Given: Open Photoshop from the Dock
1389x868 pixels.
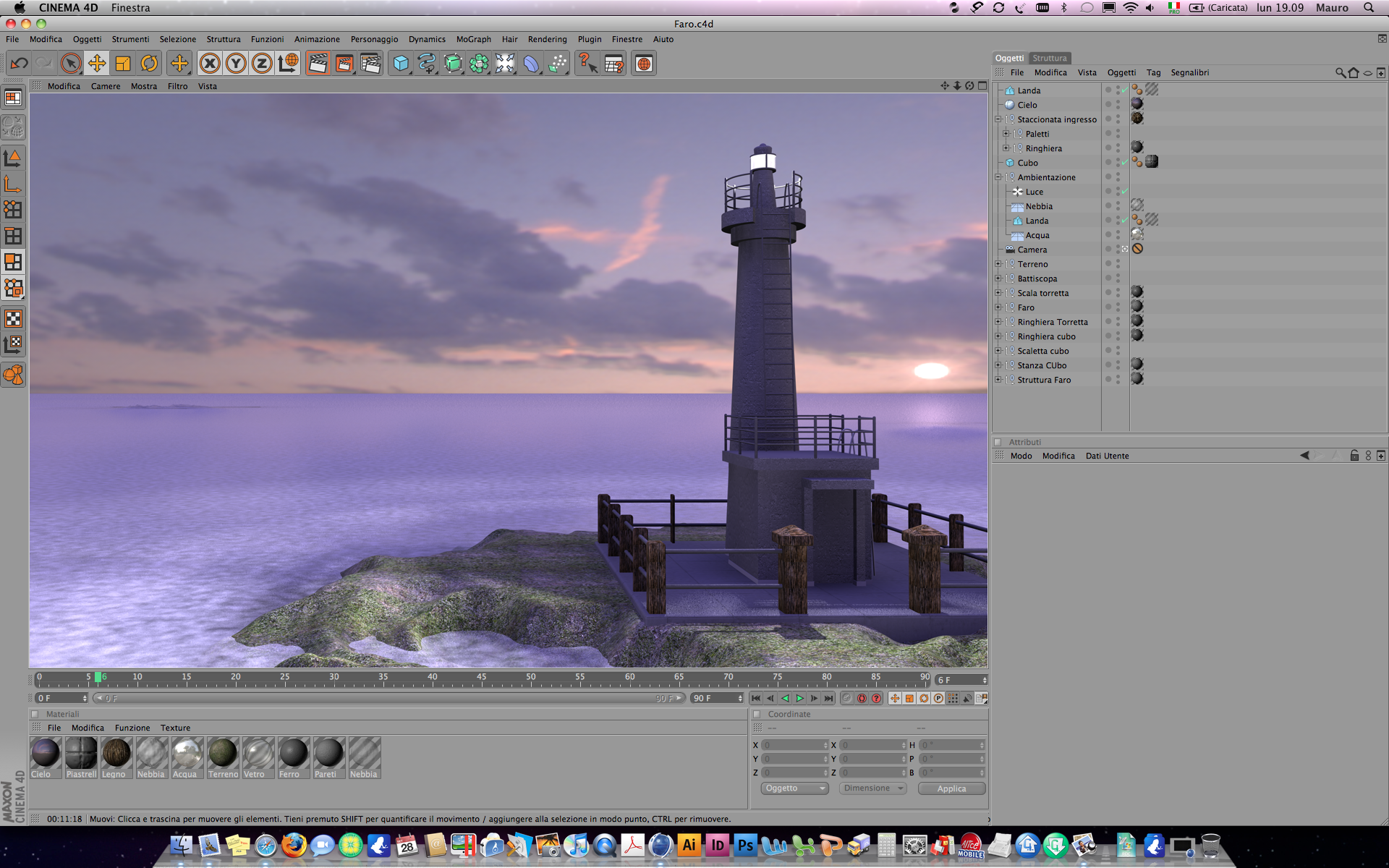Looking at the screenshot, I should click(745, 845).
